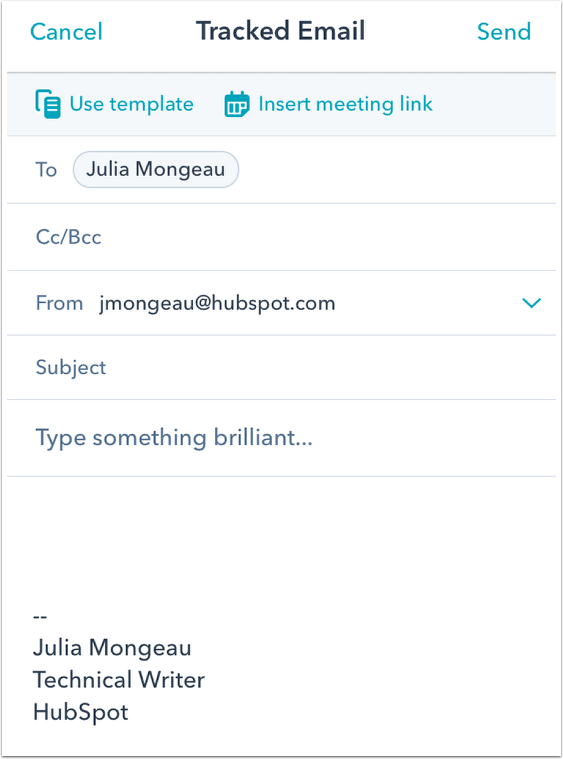Click the Insert meeting link calendar icon

(237, 104)
